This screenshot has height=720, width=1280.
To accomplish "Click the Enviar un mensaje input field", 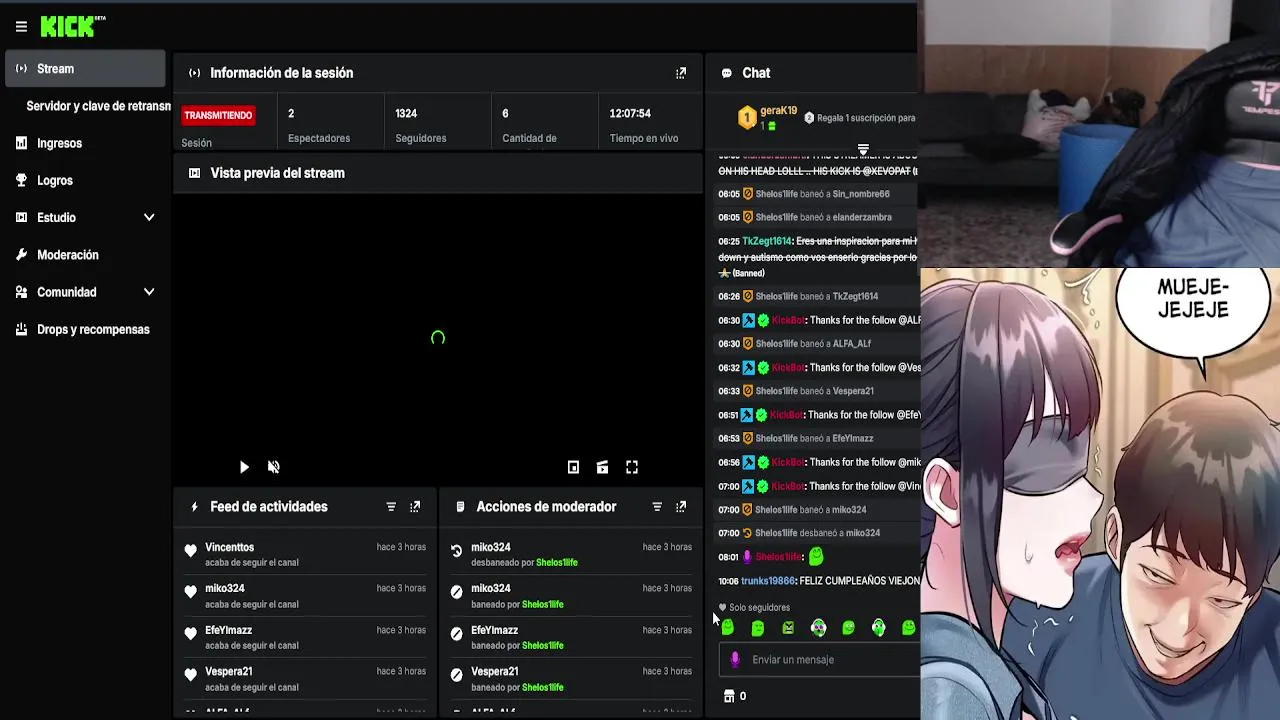I will (820, 659).
